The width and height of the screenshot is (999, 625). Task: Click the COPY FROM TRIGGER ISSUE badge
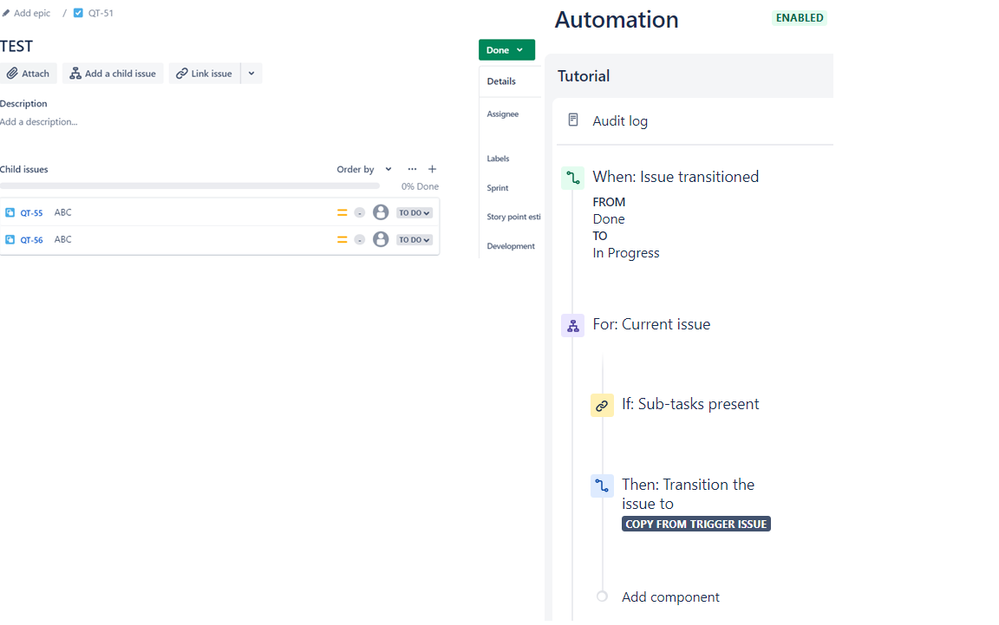click(696, 524)
